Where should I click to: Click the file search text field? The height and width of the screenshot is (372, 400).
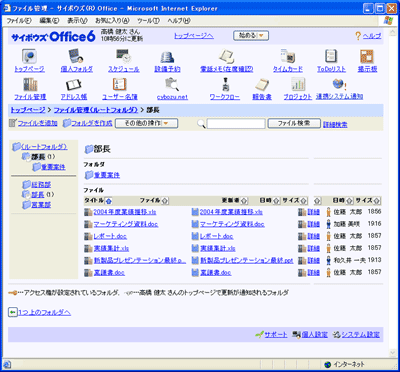236,124
